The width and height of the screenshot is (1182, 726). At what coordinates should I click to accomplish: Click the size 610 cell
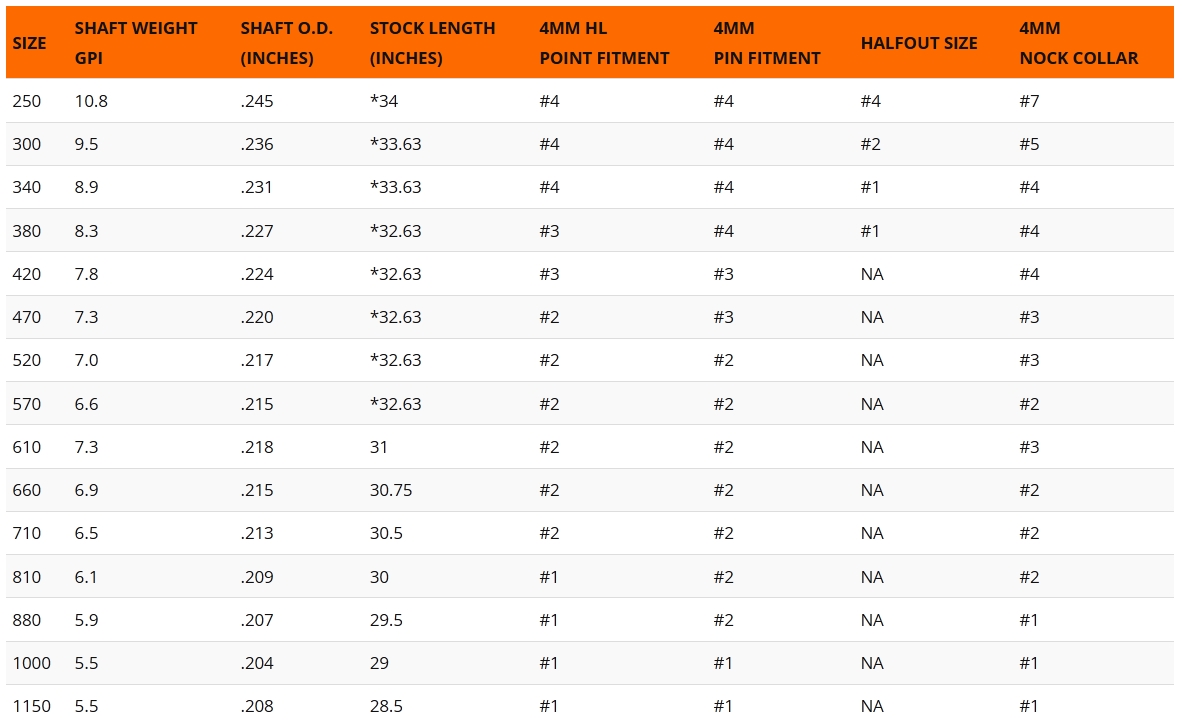(27, 447)
